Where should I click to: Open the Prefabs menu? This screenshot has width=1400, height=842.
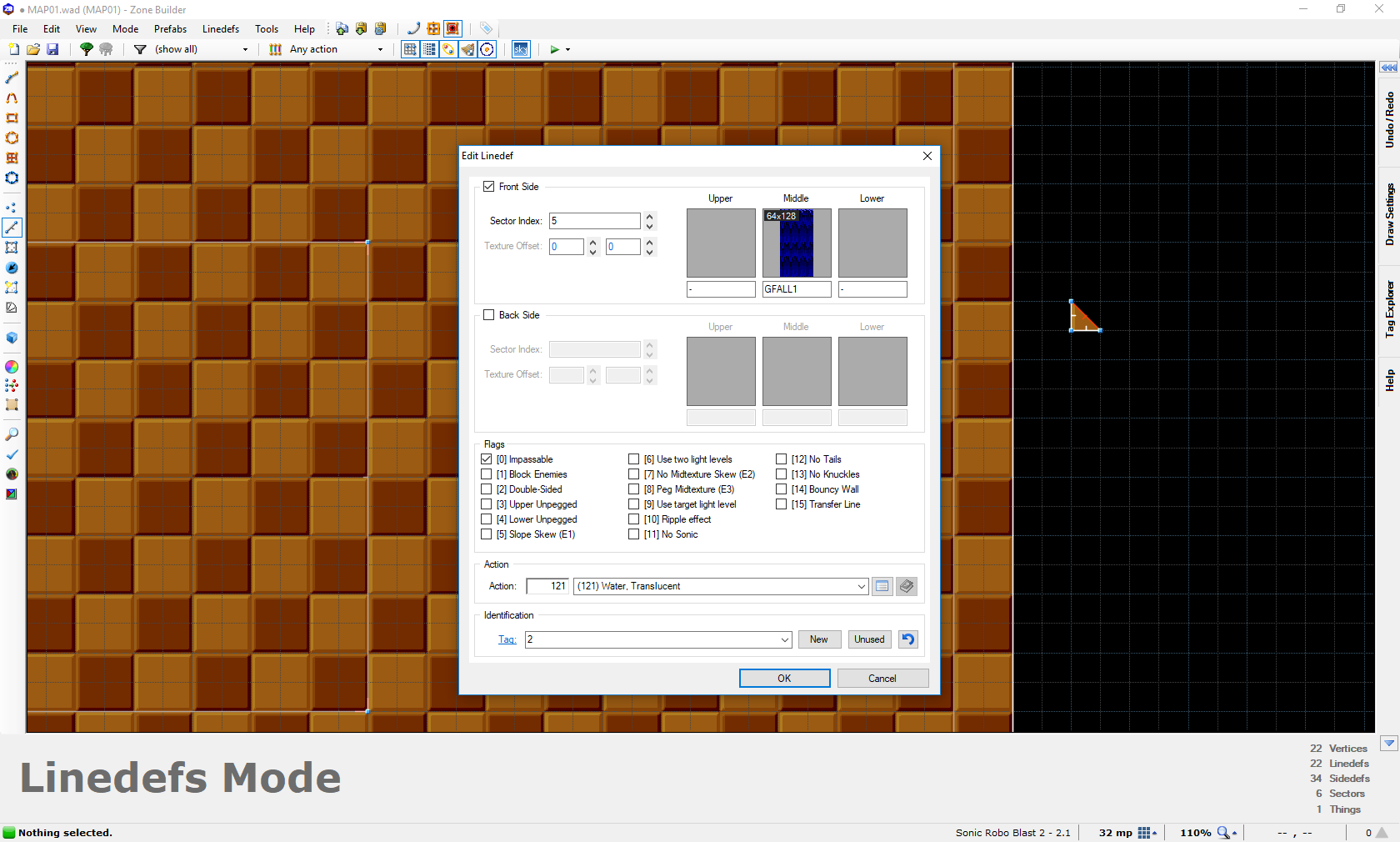pos(171,28)
